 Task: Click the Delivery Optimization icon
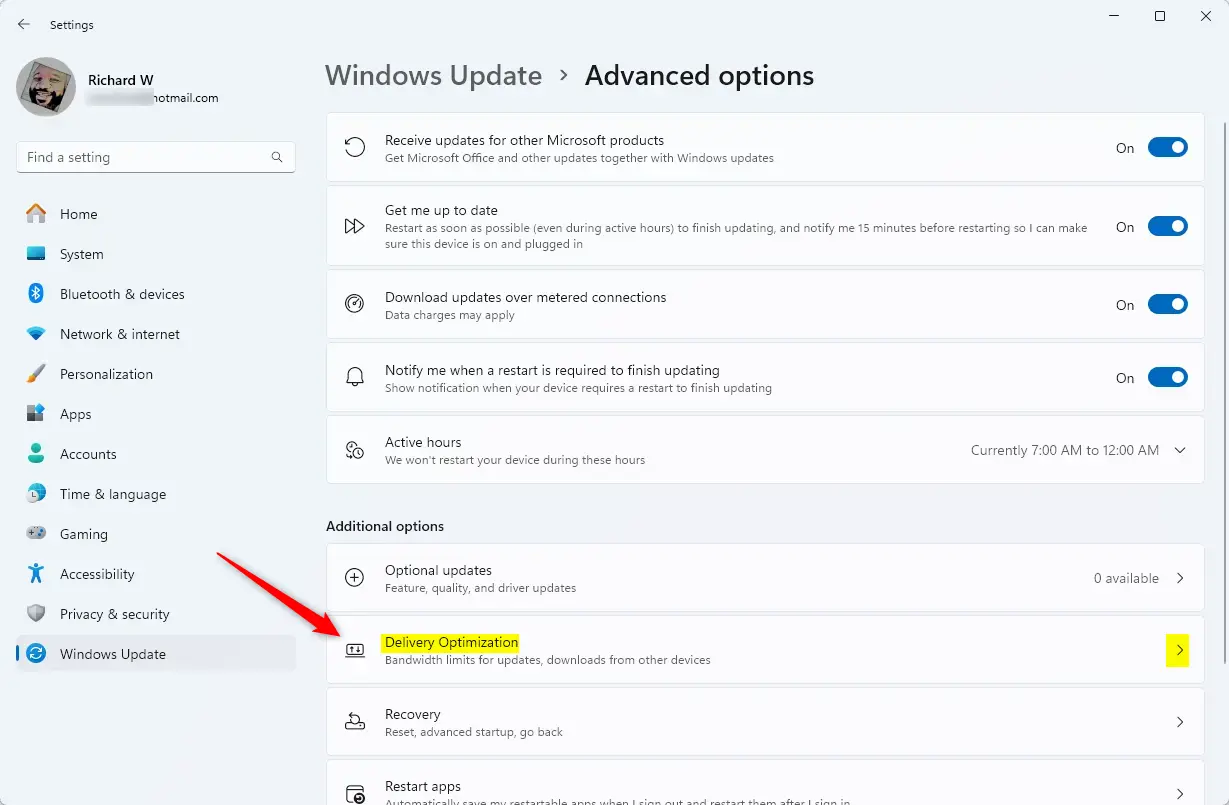[x=354, y=650]
